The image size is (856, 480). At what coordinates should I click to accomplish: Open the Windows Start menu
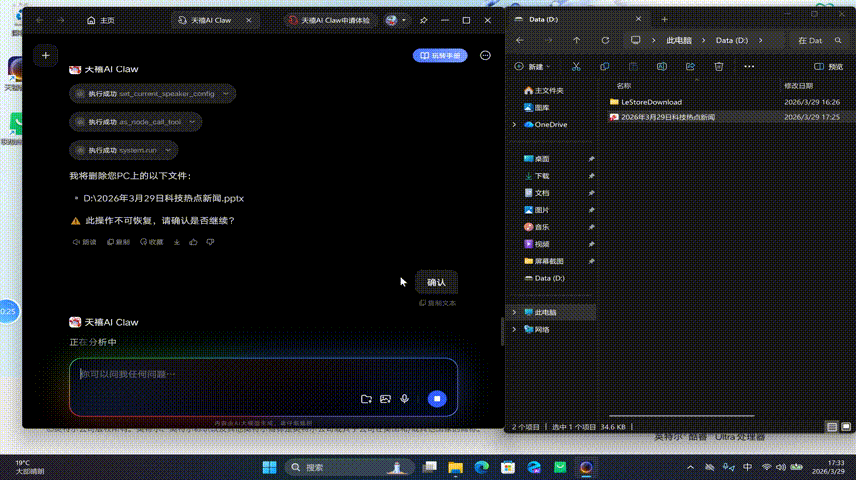pos(269,467)
